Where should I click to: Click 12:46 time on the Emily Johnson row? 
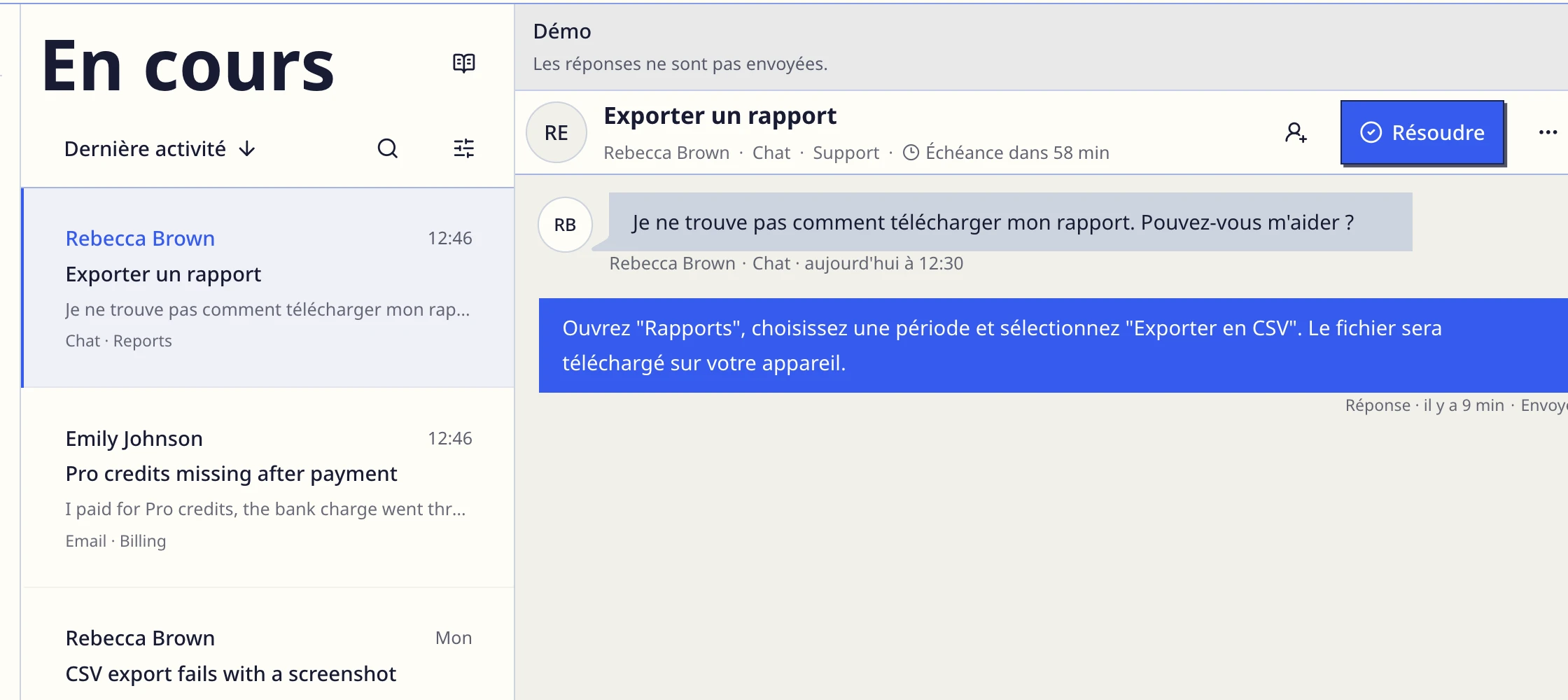[x=450, y=438]
